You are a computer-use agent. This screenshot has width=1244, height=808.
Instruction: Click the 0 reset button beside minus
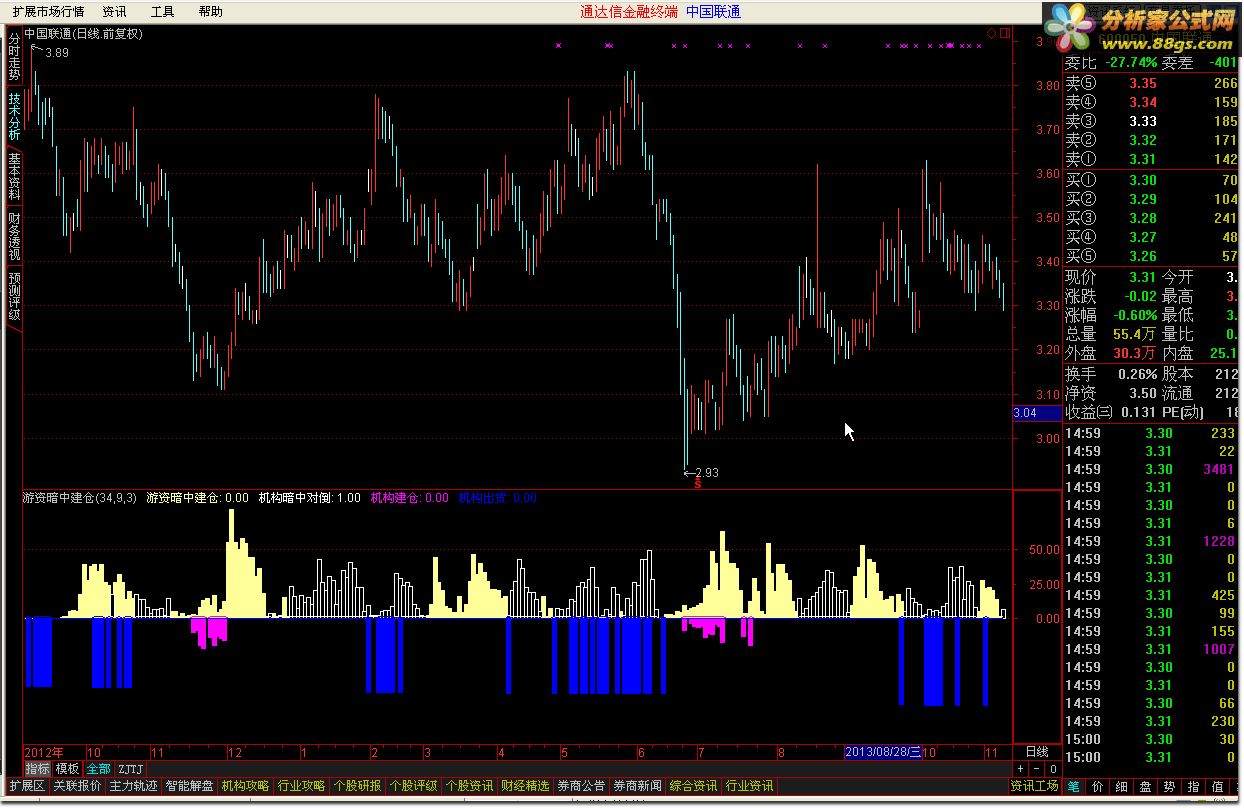1053,769
